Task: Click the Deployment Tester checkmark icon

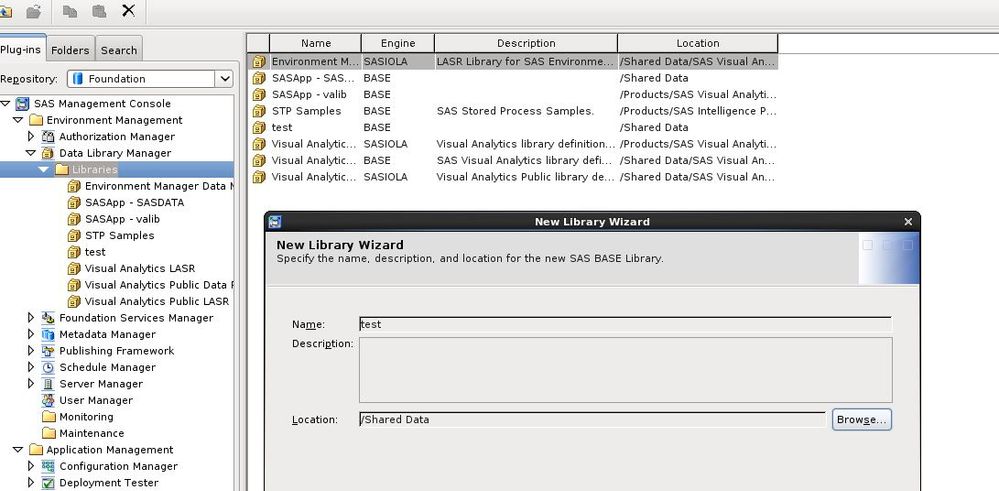Action: pyautogui.click(x=48, y=483)
